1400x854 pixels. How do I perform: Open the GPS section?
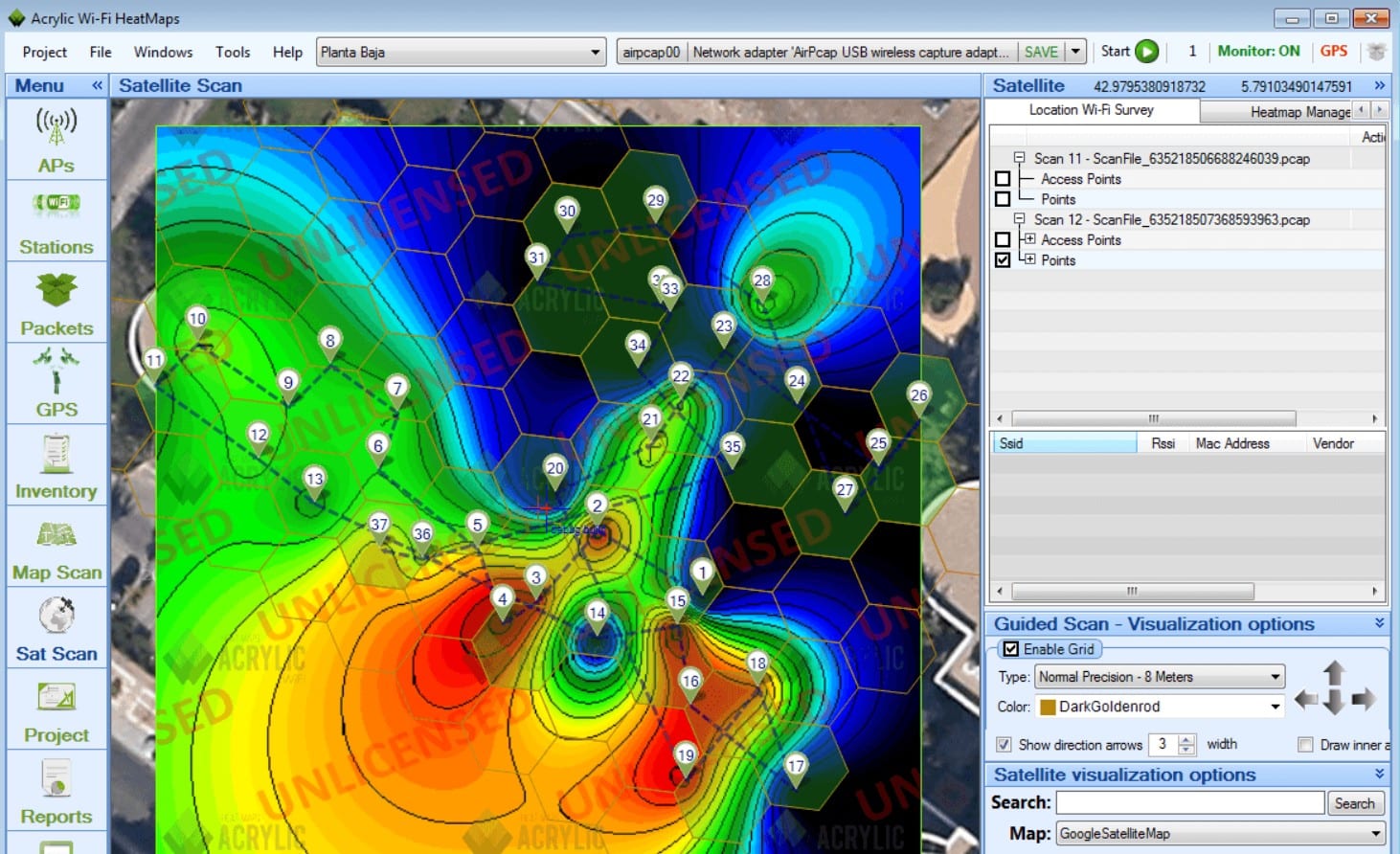(56, 381)
